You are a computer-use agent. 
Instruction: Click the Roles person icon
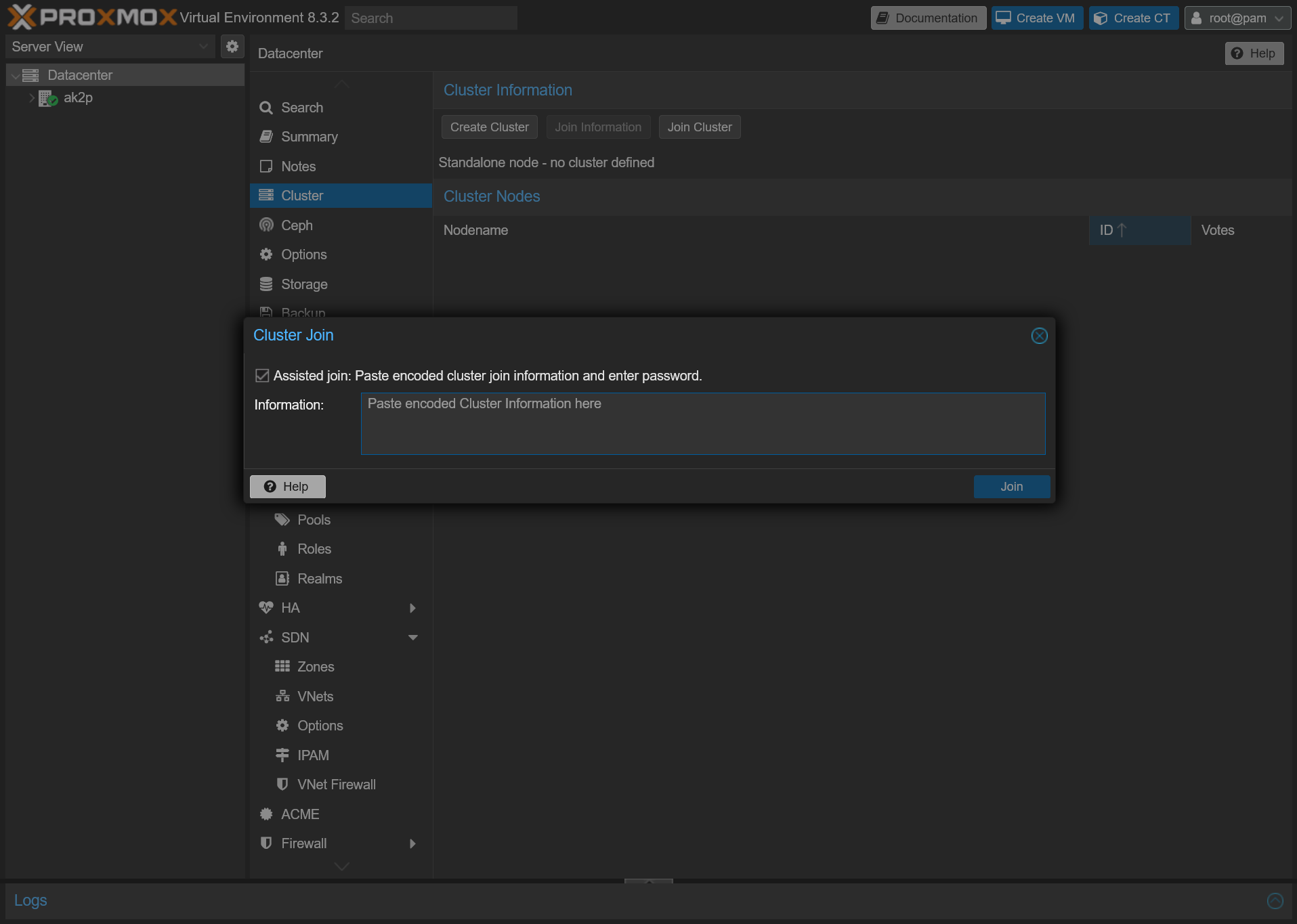coord(282,549)
